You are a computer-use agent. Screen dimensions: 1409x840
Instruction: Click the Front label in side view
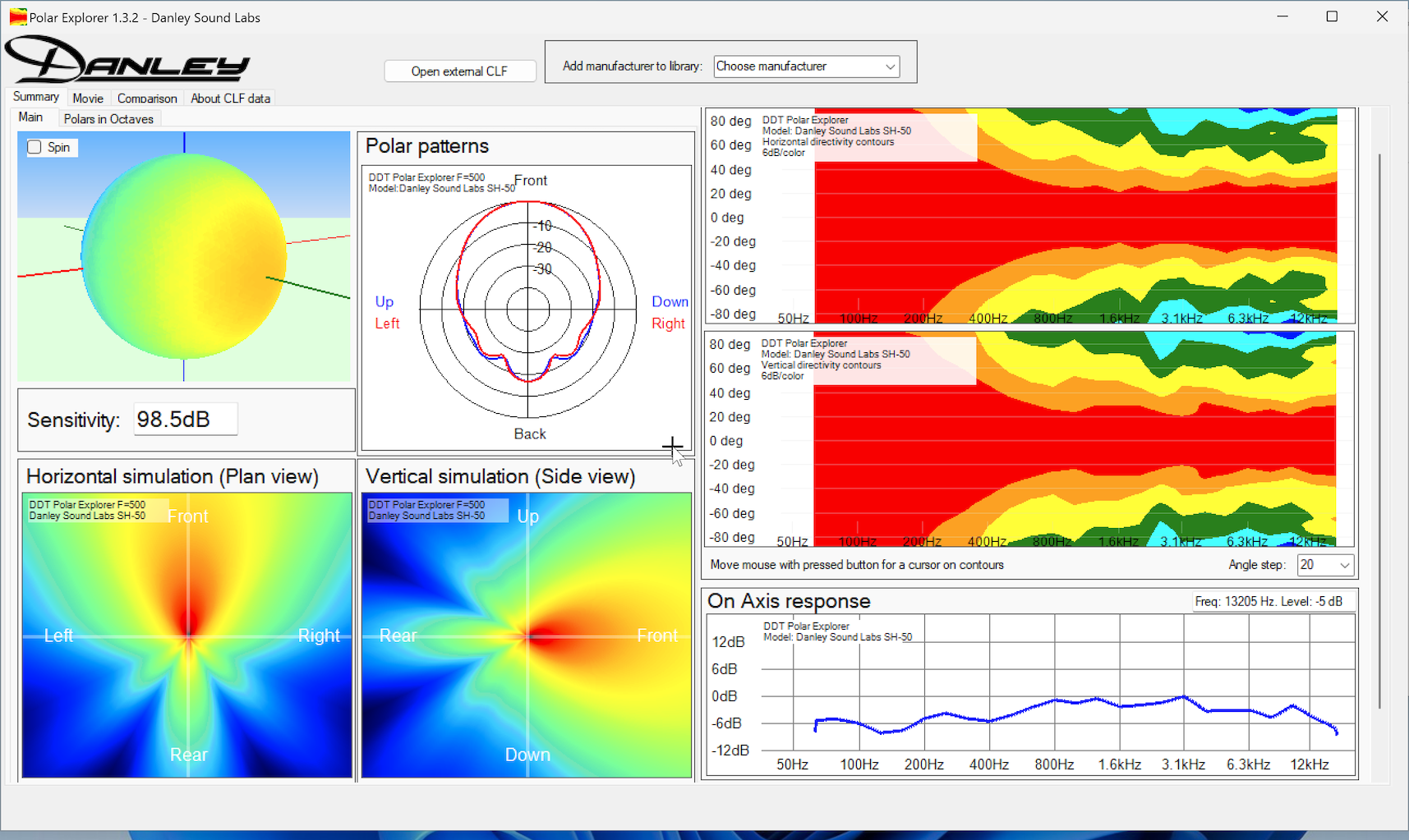pyautogui.click(x=657, y=636)
